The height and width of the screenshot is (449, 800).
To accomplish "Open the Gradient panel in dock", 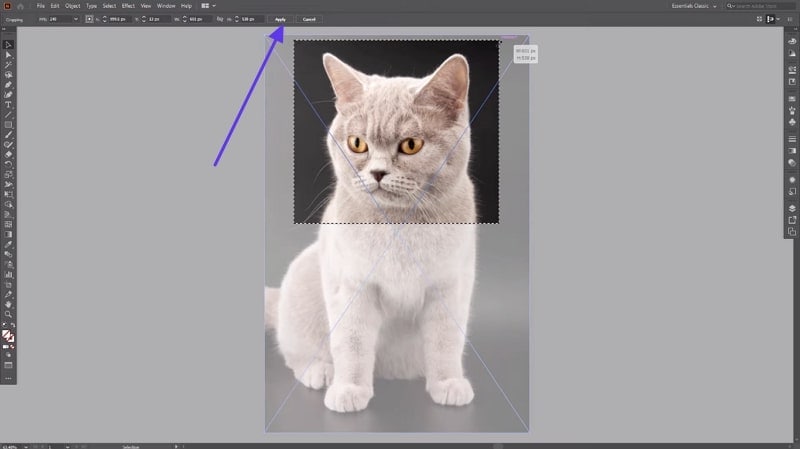I will coord(792,151).
